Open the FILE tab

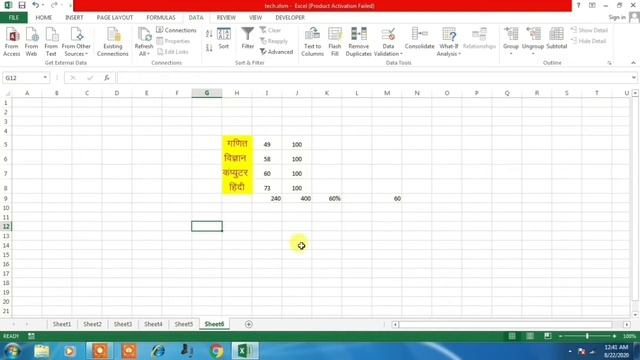(13, 18)
